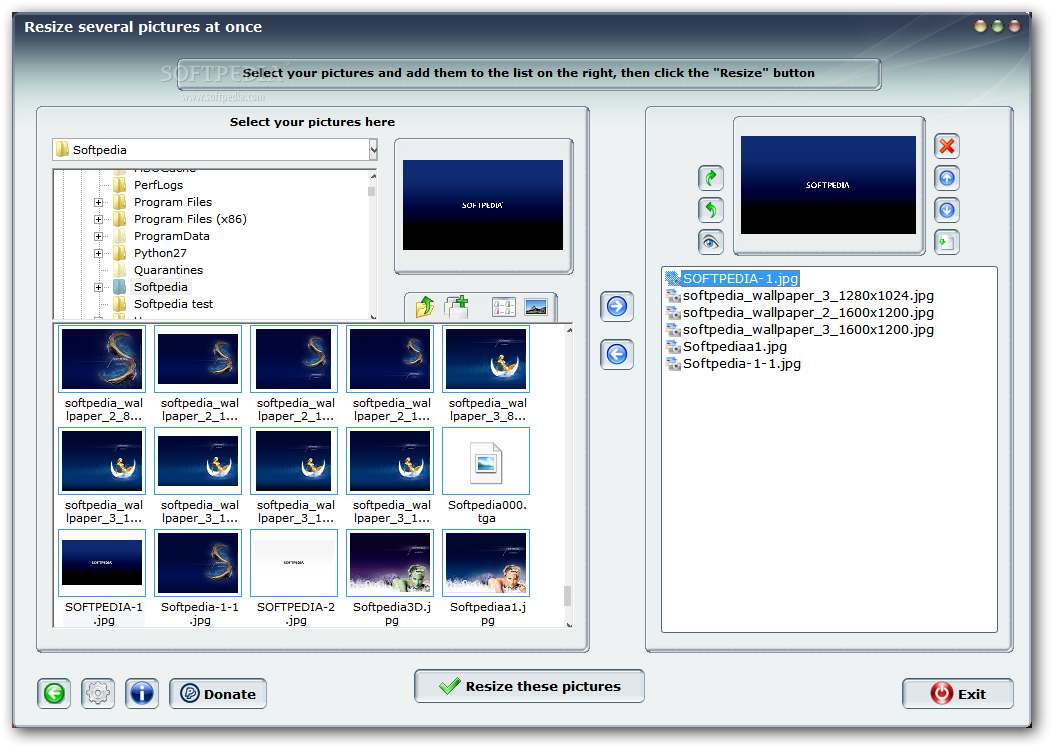Click the green back arrow button
The height and width of the screenshot is (748, 1052).
click(54, 693)
